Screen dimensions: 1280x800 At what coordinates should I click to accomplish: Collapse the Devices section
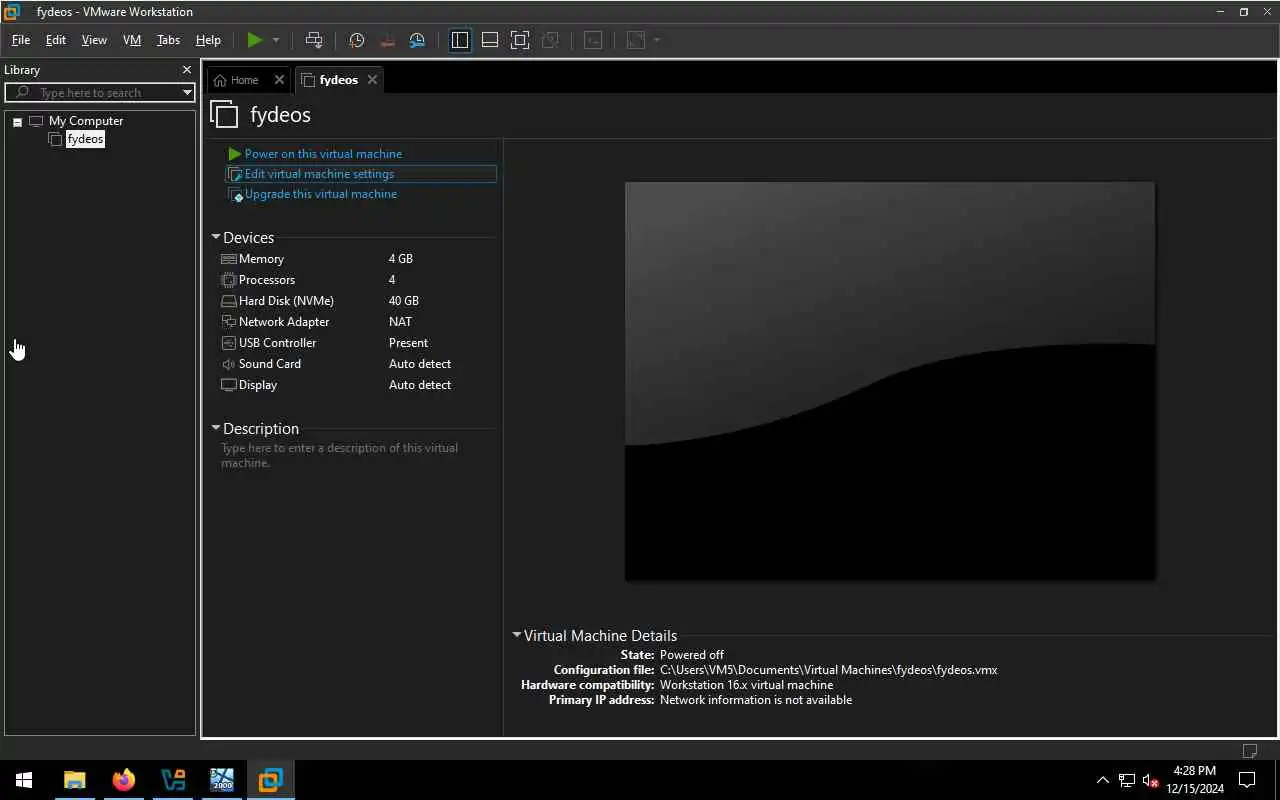[215, 237]
